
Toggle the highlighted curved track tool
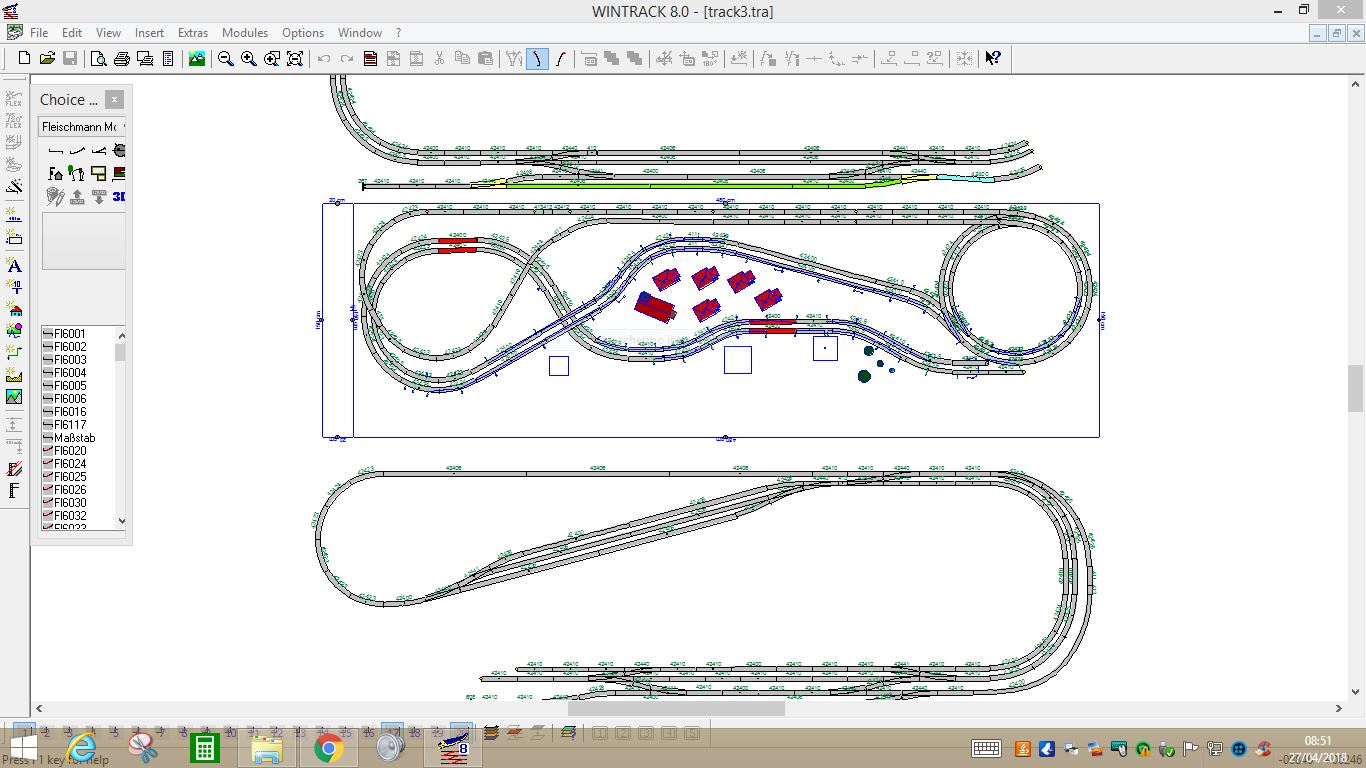coord(537,59)
